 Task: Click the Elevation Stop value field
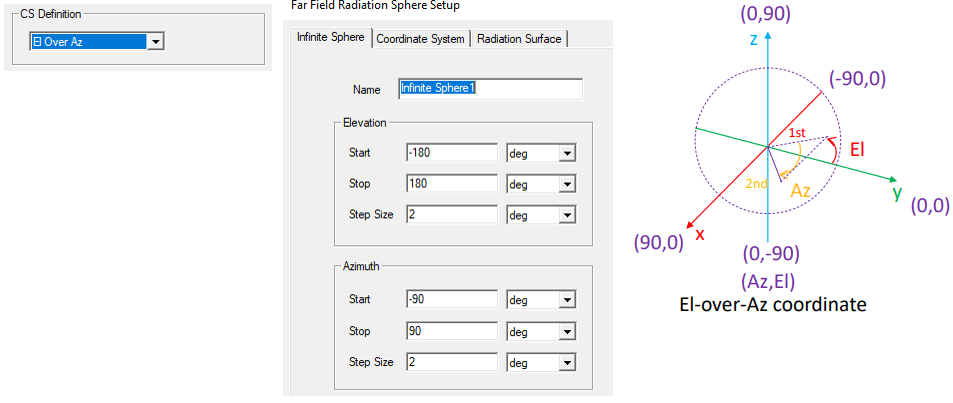[451, 184]
